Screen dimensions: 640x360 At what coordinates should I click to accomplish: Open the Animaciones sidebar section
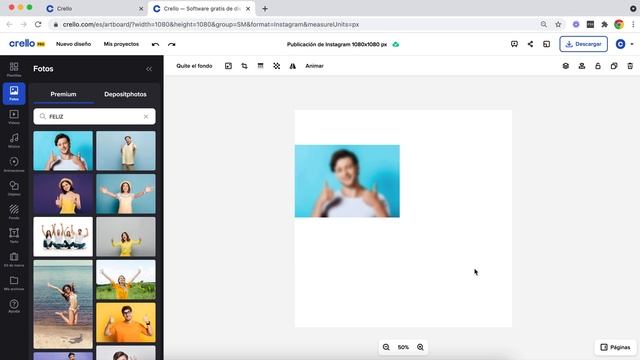click(x=14, y=164)
